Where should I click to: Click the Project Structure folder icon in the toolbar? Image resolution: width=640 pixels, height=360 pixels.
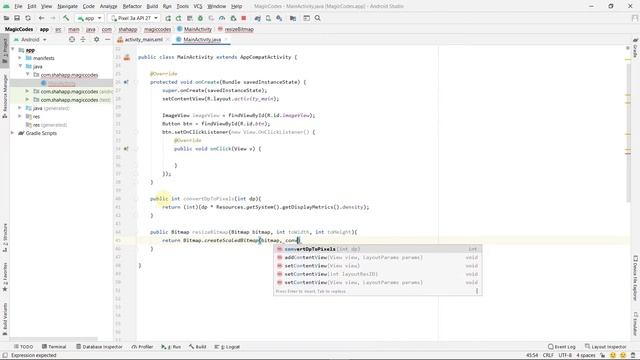coord(293,18)
